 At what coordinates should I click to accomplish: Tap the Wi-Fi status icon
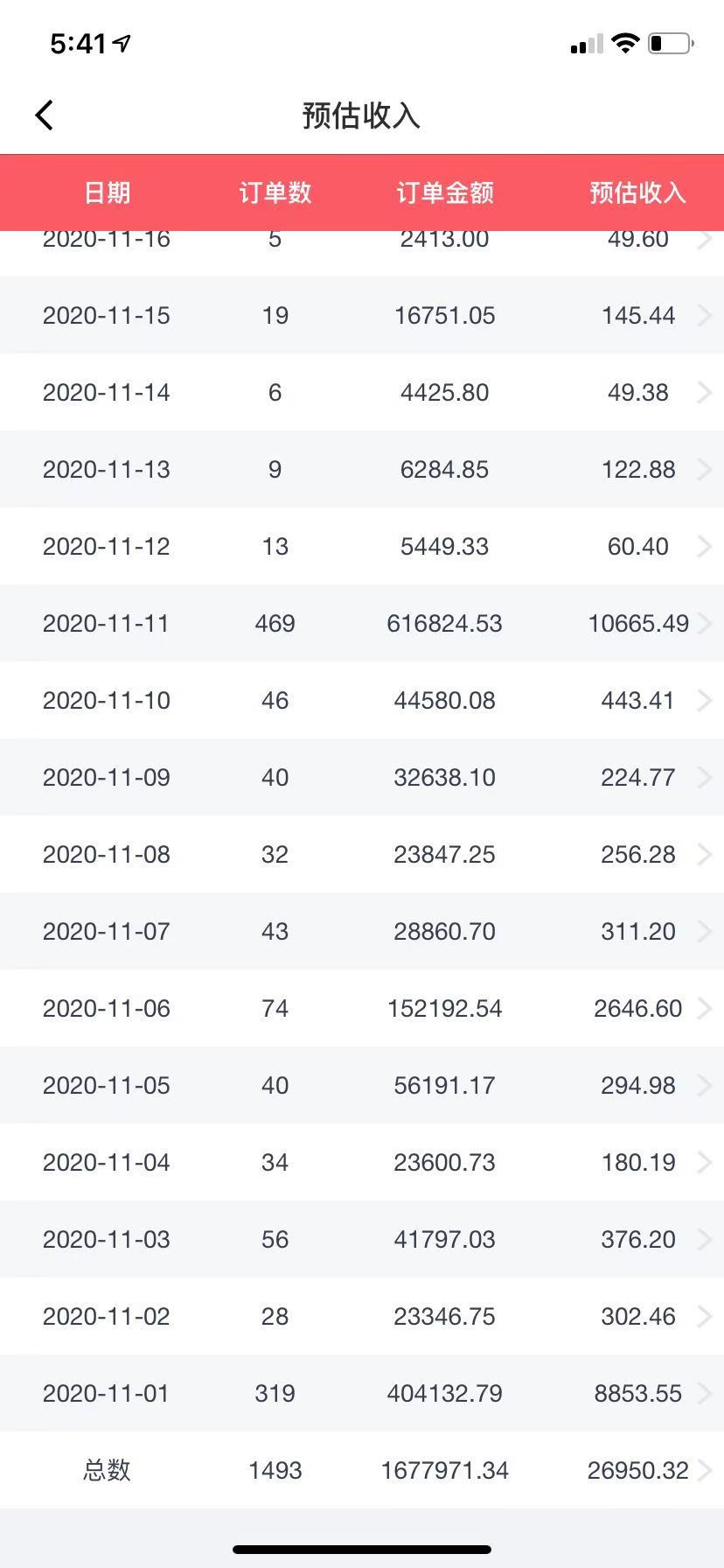click(x=625, y=43)
